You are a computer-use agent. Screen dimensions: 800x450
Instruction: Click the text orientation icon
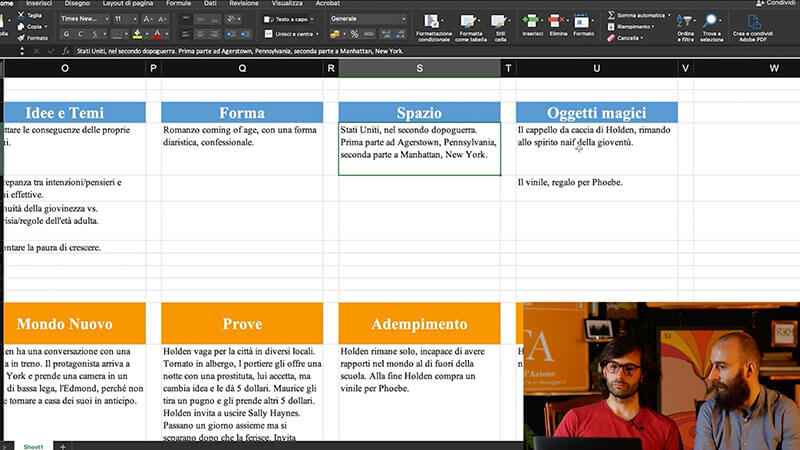(232, 19)
